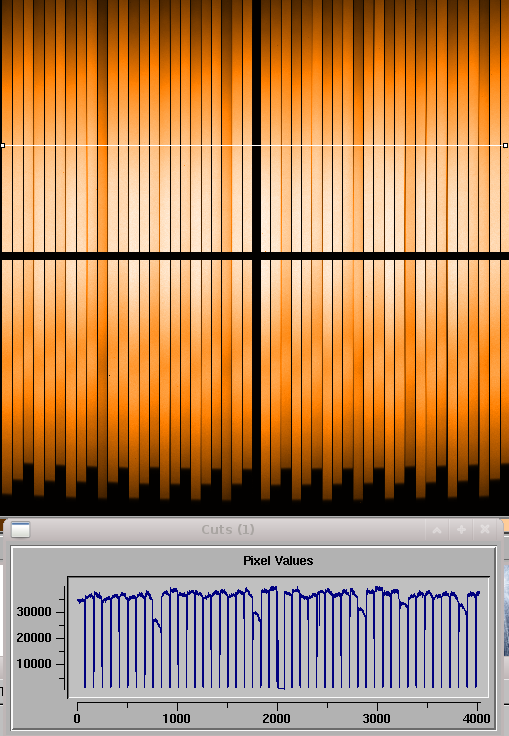Shade the Cuts window with up-arrow button
Screen dimensions: 509x736
click(437, 530)
